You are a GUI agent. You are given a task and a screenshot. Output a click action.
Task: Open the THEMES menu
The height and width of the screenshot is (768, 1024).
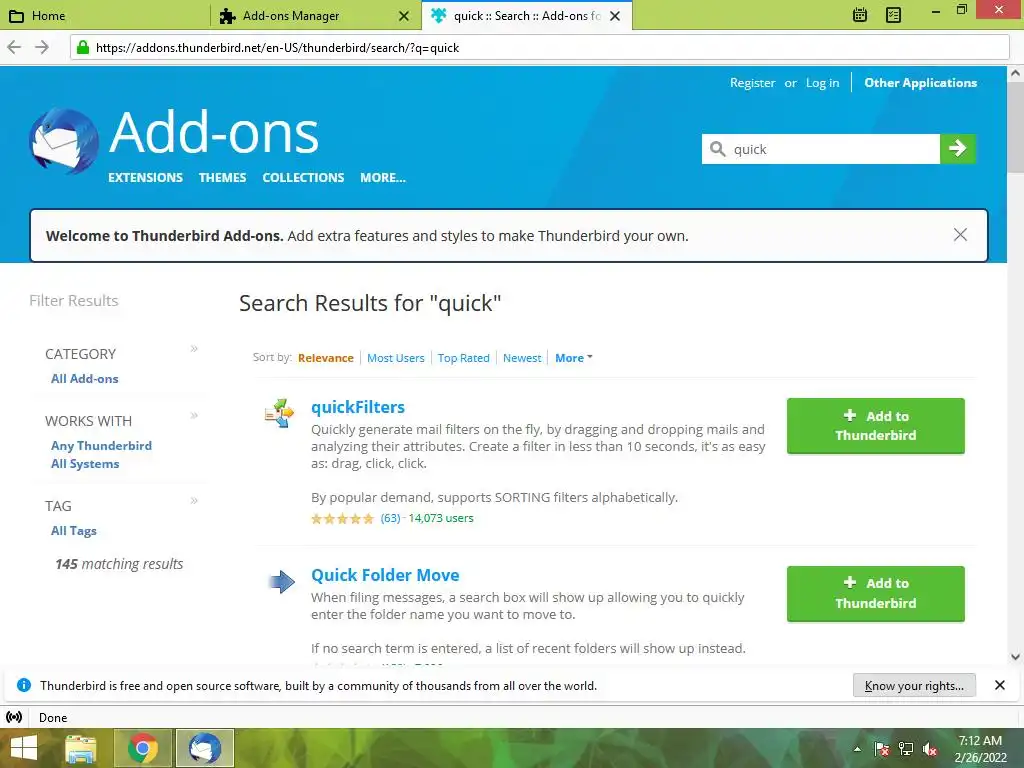[223, 178]
